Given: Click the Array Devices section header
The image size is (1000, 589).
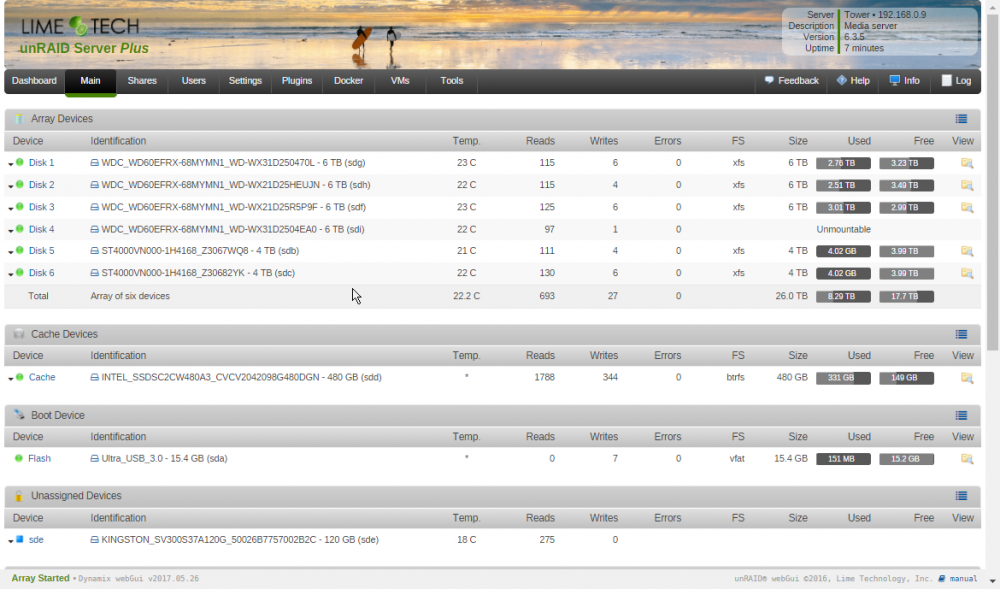Looking at the screenshot, I should click(x=492, y=119).
